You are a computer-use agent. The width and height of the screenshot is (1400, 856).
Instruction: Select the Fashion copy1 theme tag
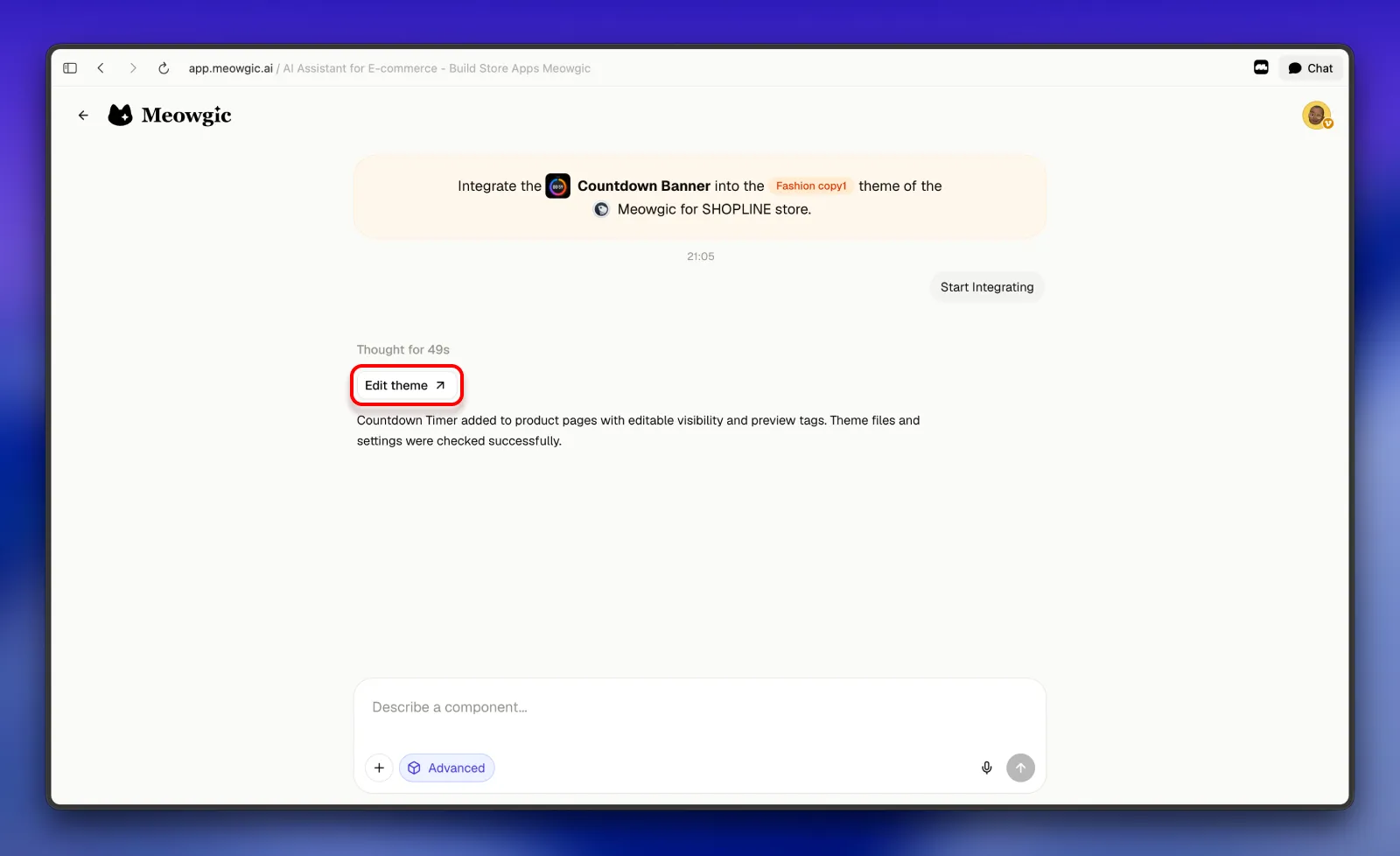tap(811, 186)
